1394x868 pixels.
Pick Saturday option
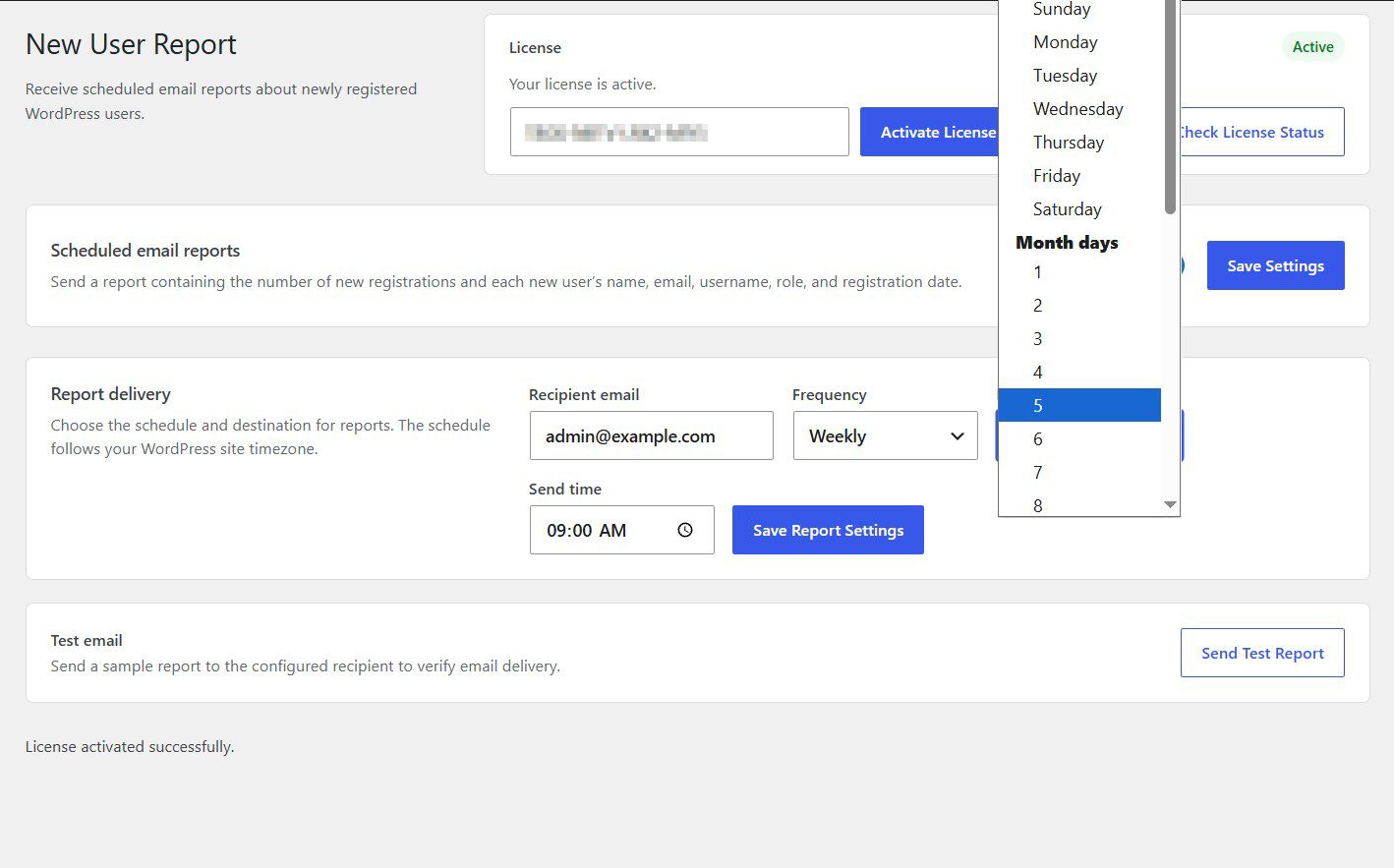1079,209
